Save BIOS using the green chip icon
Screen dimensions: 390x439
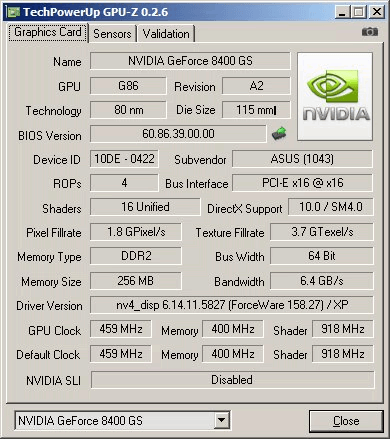279,133
